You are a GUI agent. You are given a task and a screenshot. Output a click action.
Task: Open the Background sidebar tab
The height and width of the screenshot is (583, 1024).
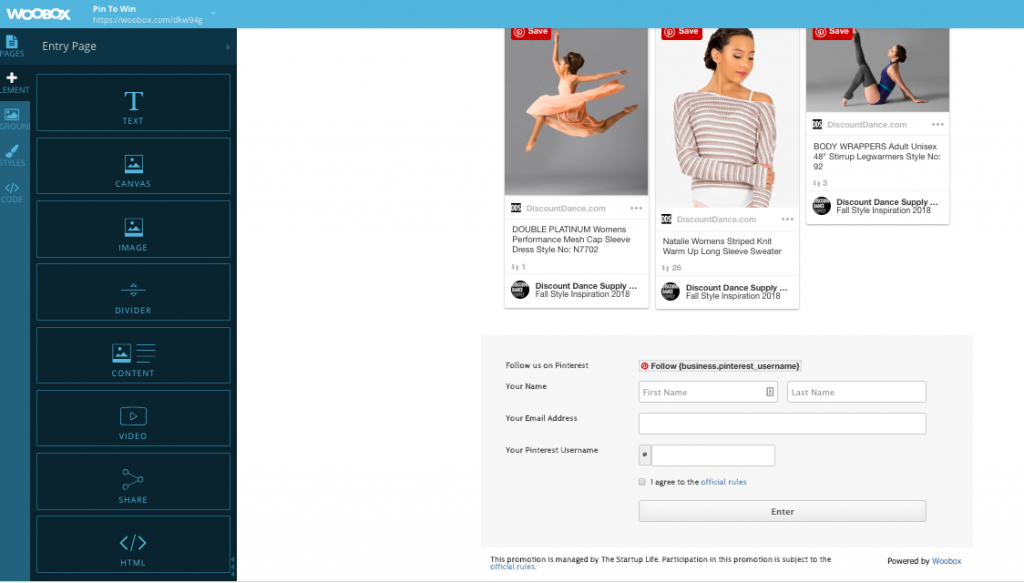pos(12,119)
